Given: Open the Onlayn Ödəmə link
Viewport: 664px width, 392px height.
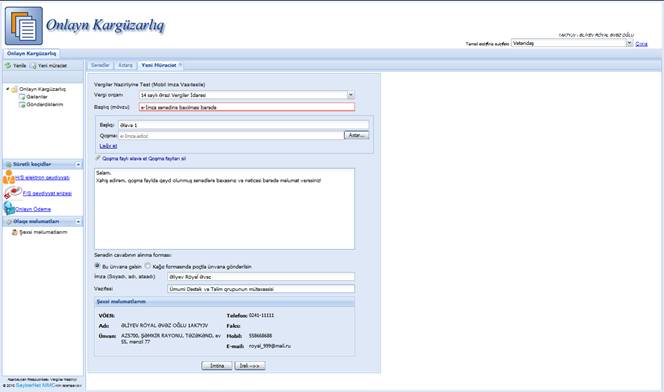Looking at the screenshot, I should click(33, 209).
